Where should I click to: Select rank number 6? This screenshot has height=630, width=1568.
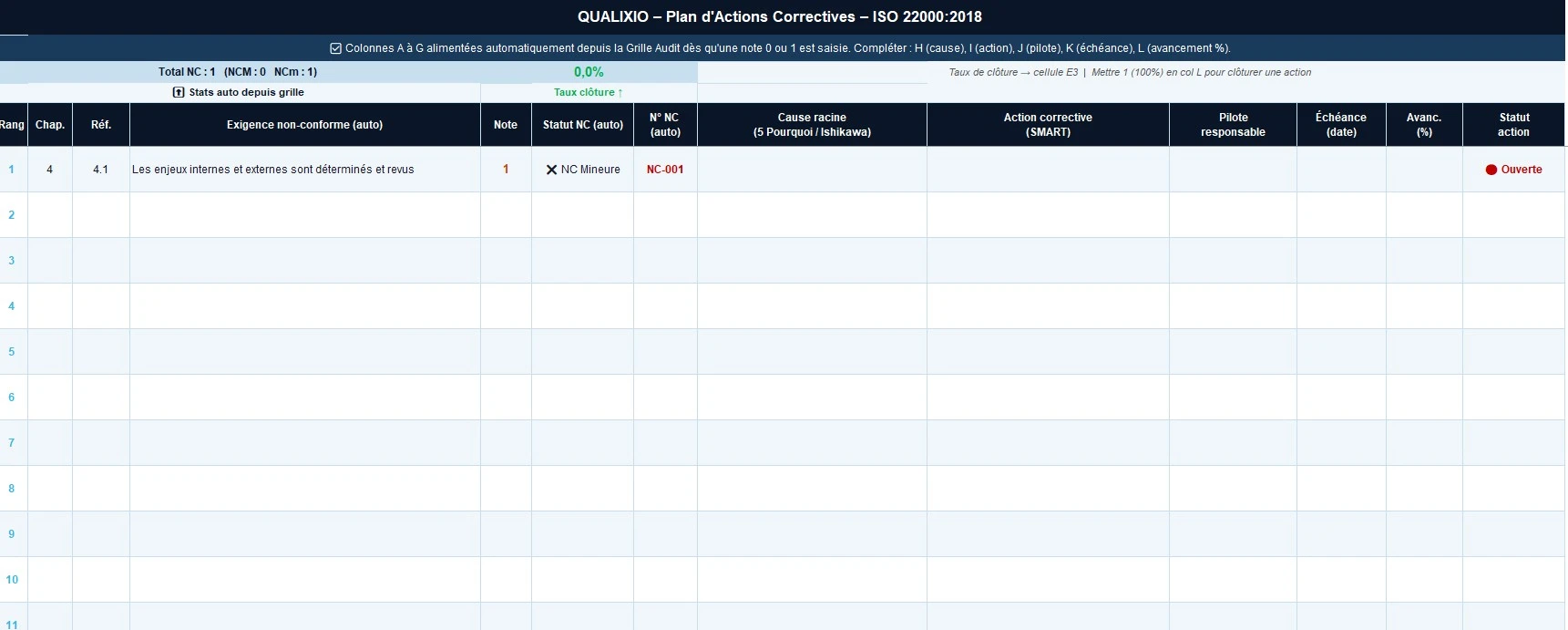pyautogui.click(x=12, y=398)
